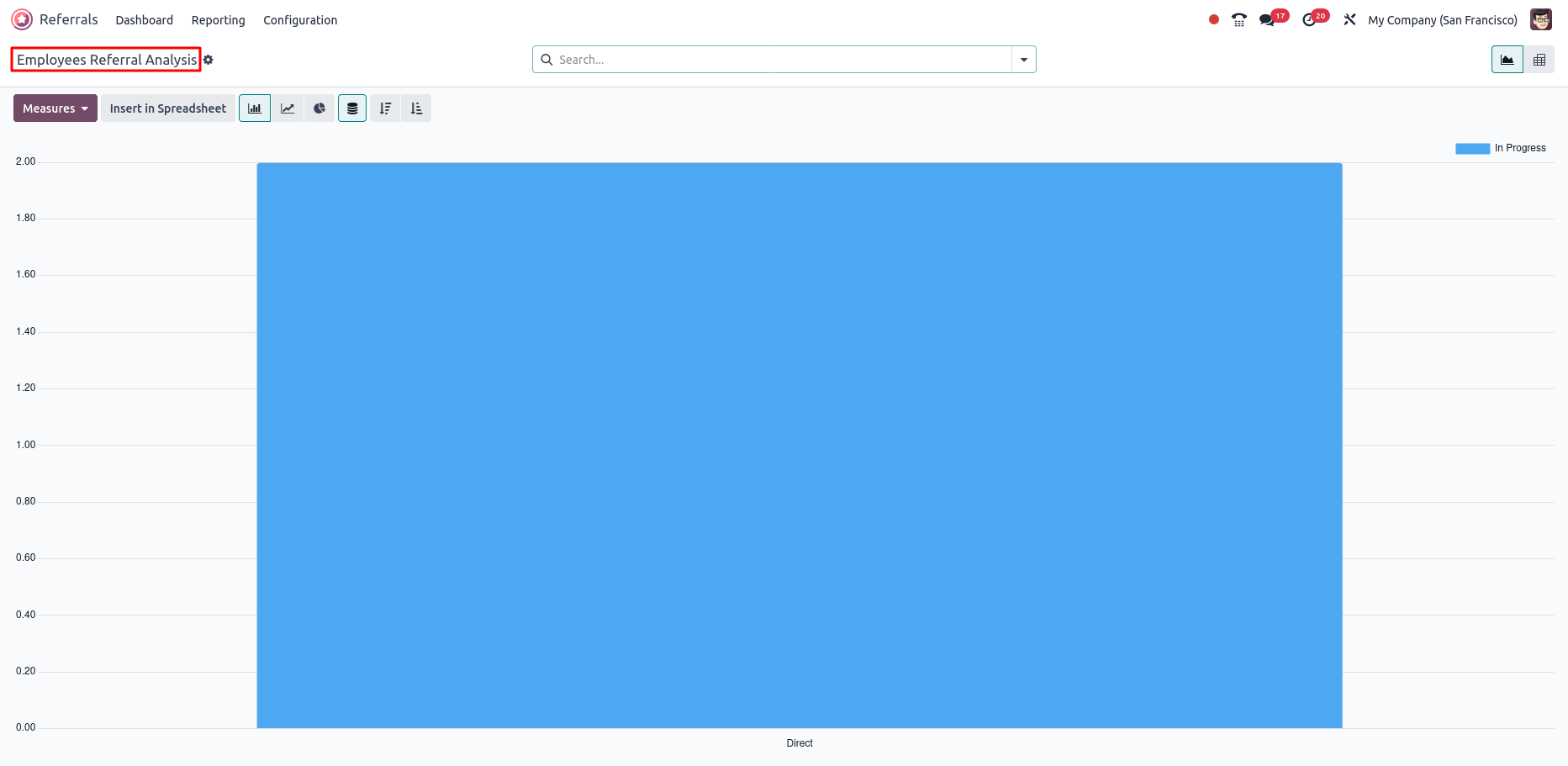Switch to the pivot table view
This screenshot has width=1568, height=766.
[x=1539, y=60]
